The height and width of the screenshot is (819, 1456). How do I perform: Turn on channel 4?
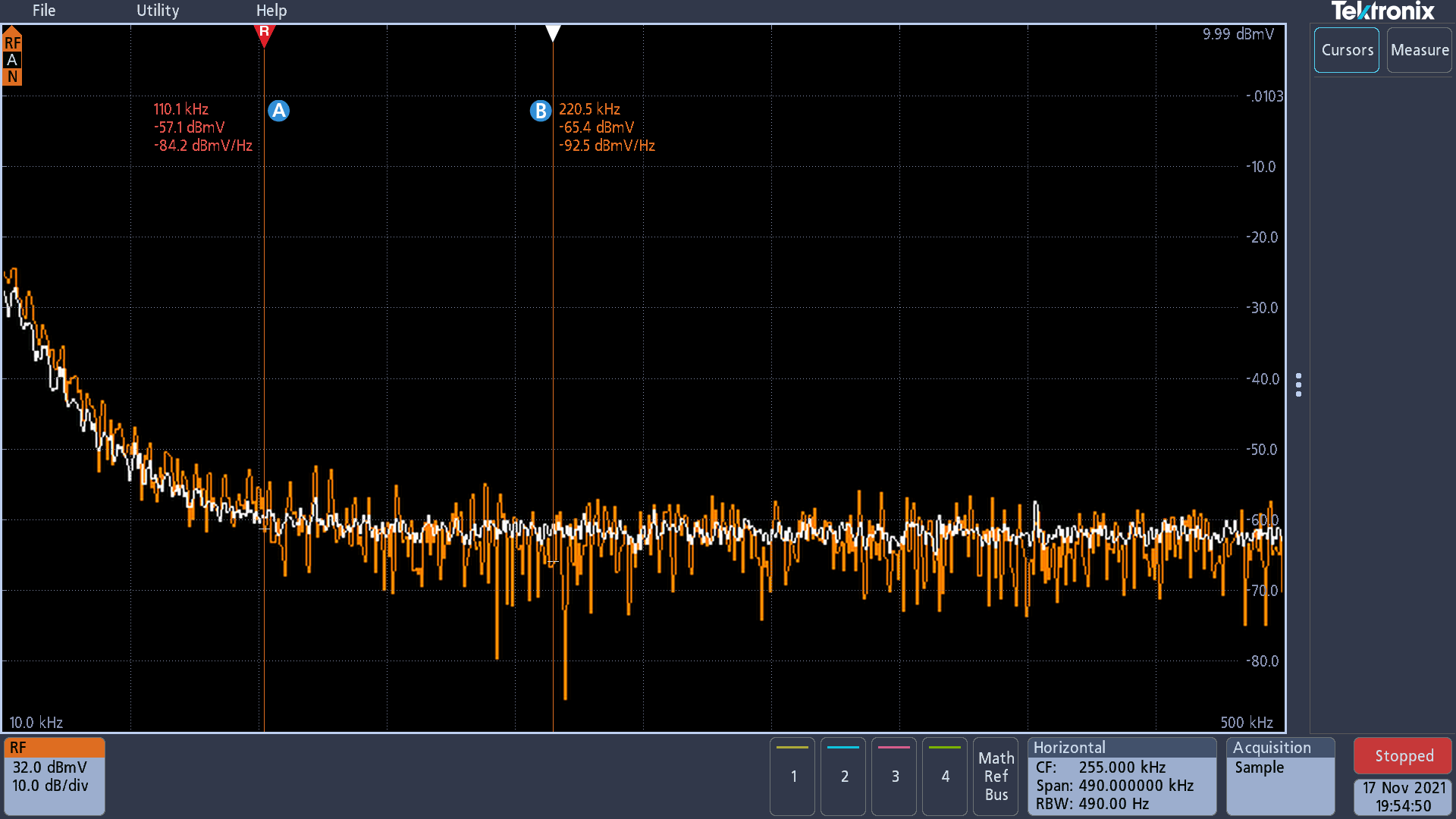pos(945,776)
